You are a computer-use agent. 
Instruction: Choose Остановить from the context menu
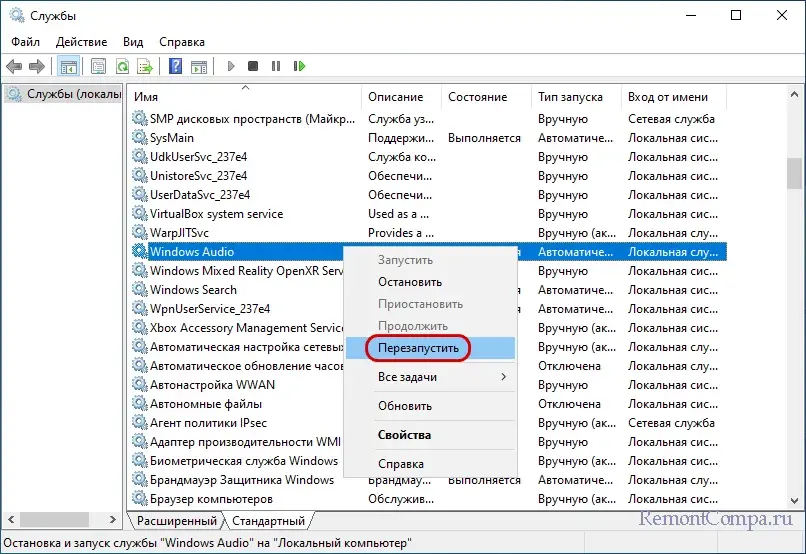point(409,282)
